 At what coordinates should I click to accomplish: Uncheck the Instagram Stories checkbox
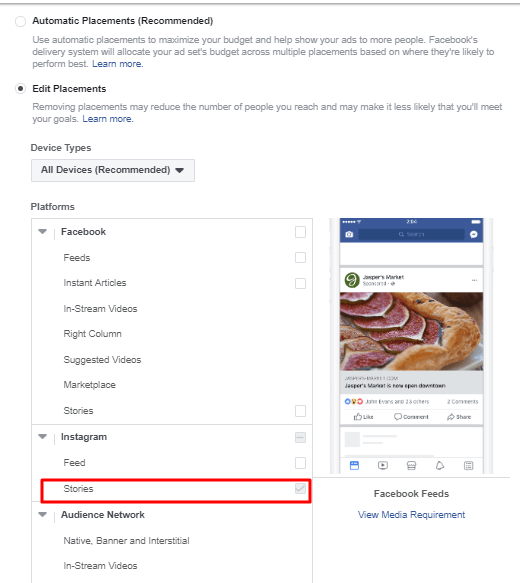[x=300, y=489]
